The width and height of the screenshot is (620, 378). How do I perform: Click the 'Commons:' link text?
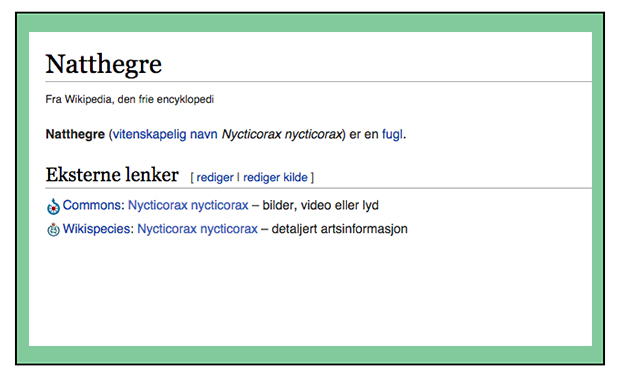[x=94, y=205]
